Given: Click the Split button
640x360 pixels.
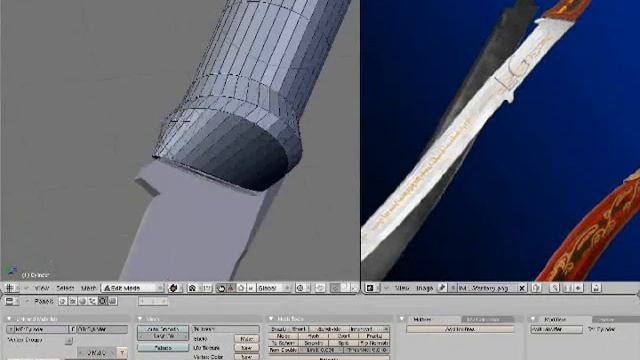Looking at the screenshot, I should click(x=344, y=343).
